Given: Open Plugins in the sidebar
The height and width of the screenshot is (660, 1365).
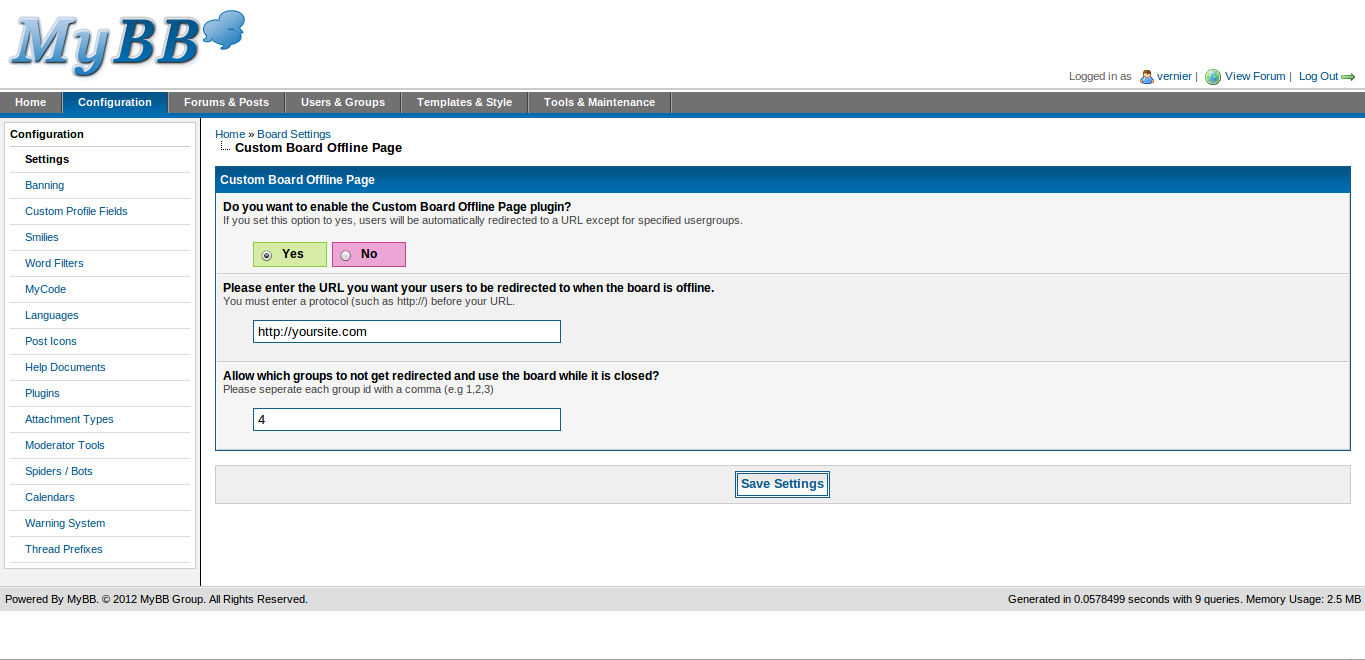Looking at the screenshot, I should coord(42,393).
